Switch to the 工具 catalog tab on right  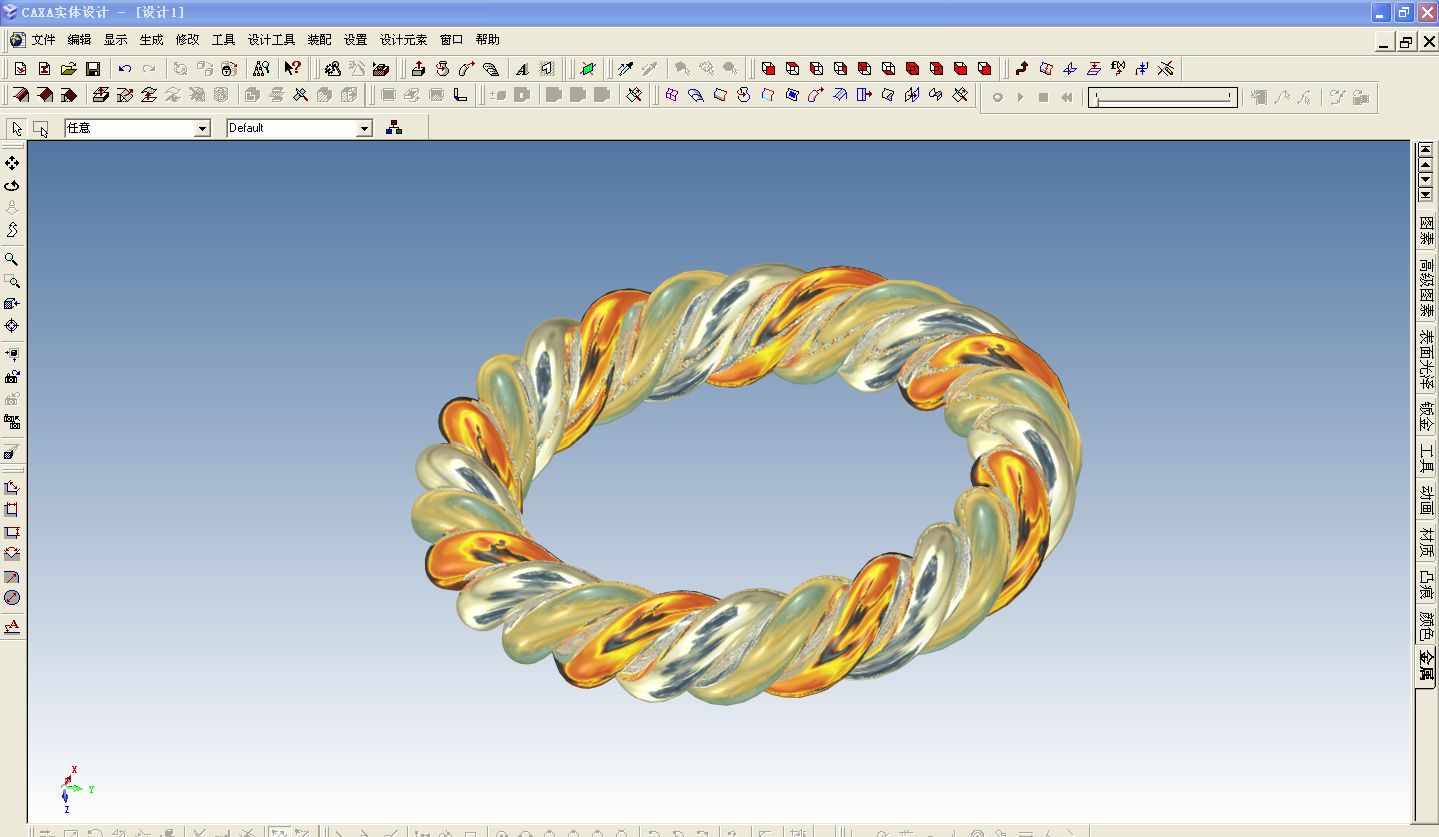click(1426, 458)
